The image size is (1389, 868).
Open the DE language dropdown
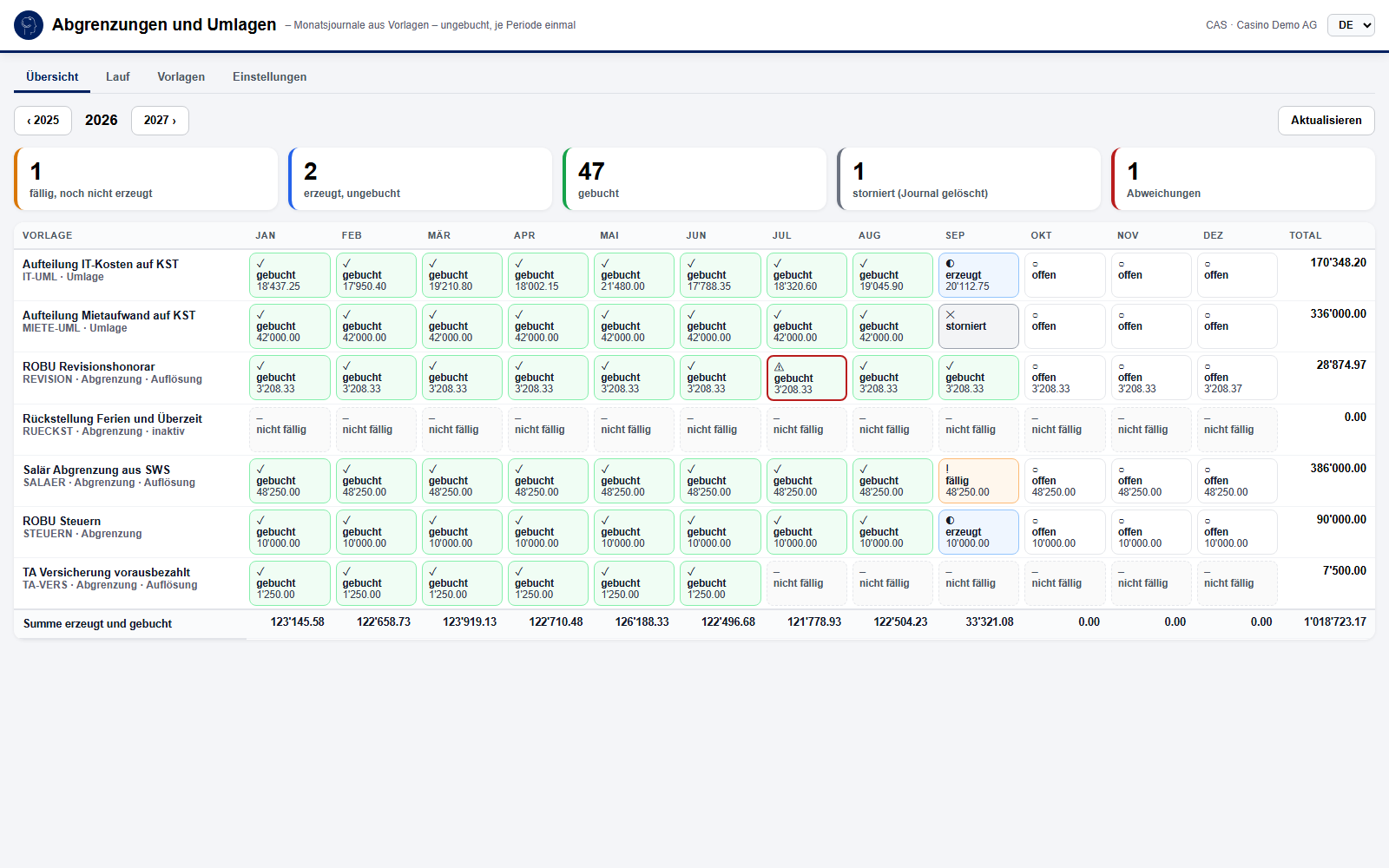(x=1351, y=25)
